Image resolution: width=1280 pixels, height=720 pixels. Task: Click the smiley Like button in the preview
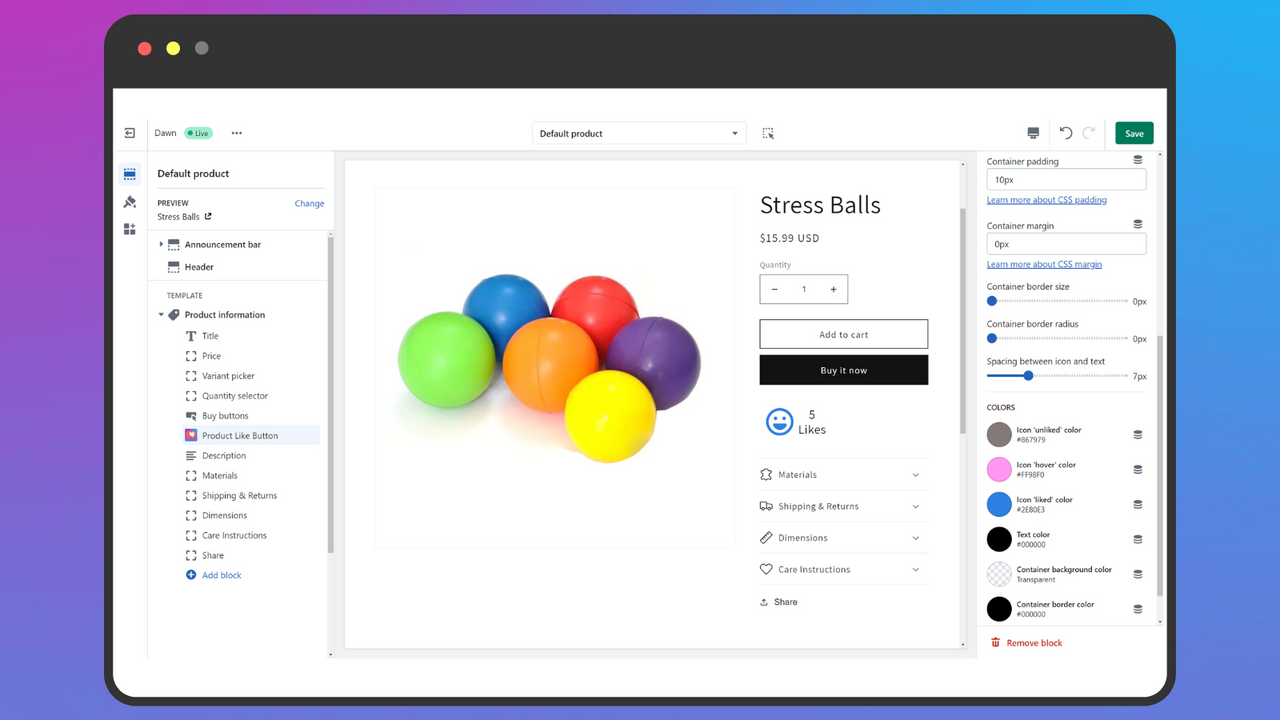tap(780, 421)
